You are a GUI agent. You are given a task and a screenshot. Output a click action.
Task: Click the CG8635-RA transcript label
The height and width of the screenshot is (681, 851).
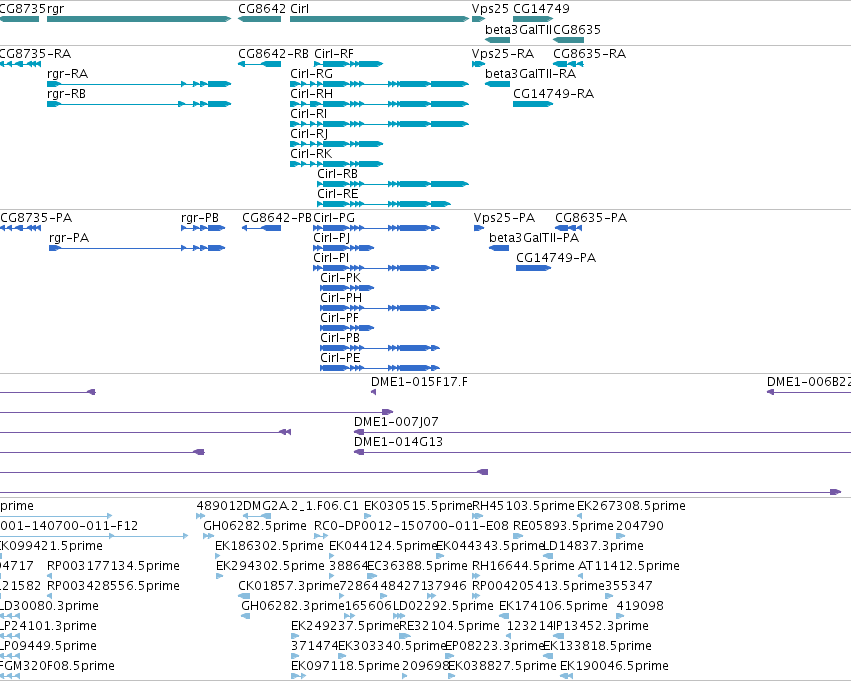point(589,54)
